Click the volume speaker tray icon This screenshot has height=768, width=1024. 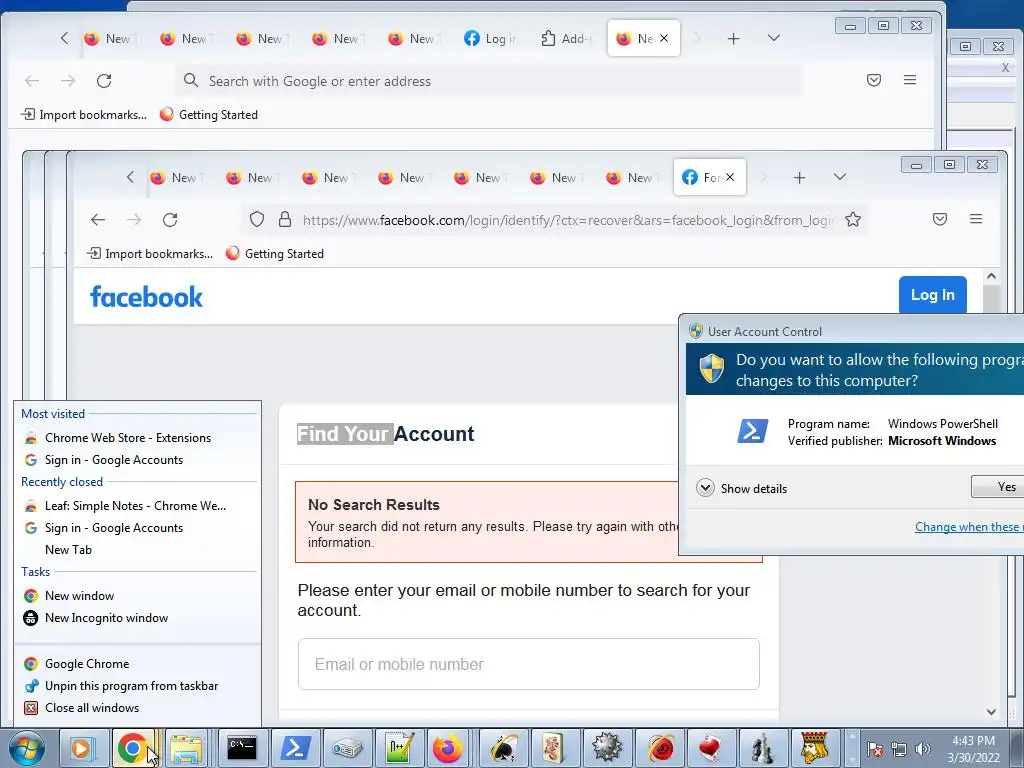[x=923, y=749]
